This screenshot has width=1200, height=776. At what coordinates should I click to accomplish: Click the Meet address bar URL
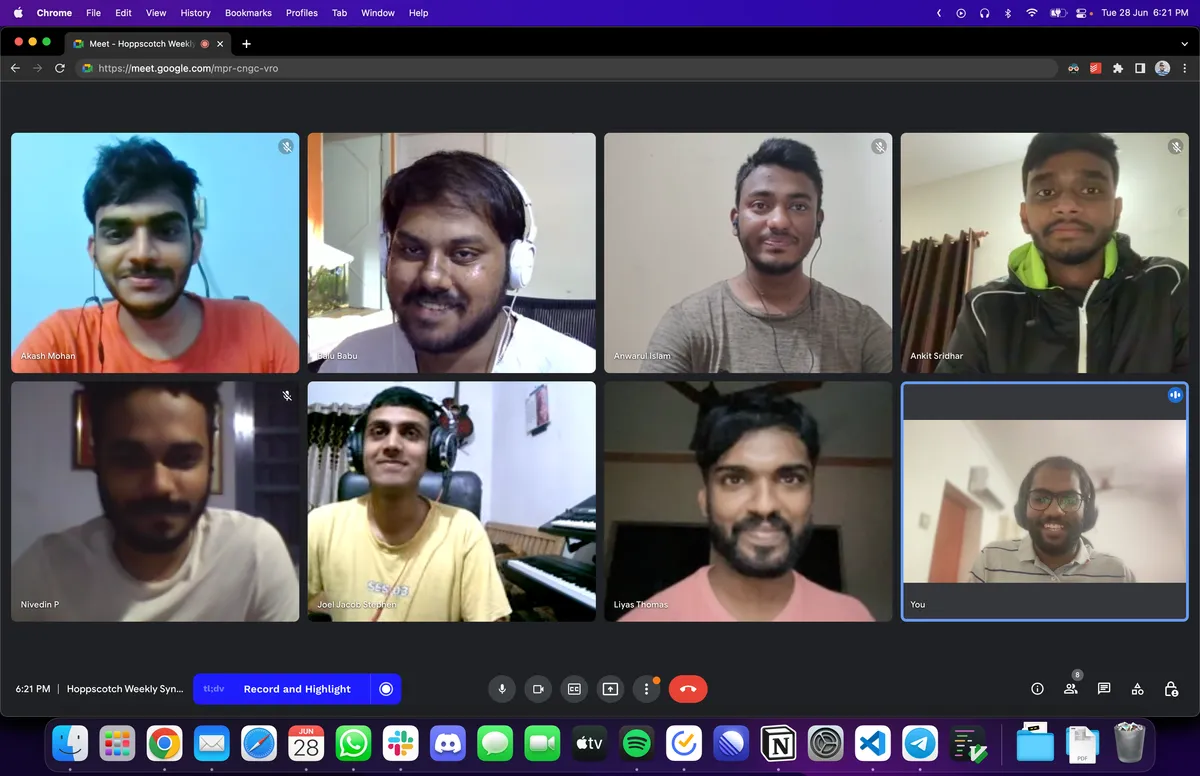[188, 68]
